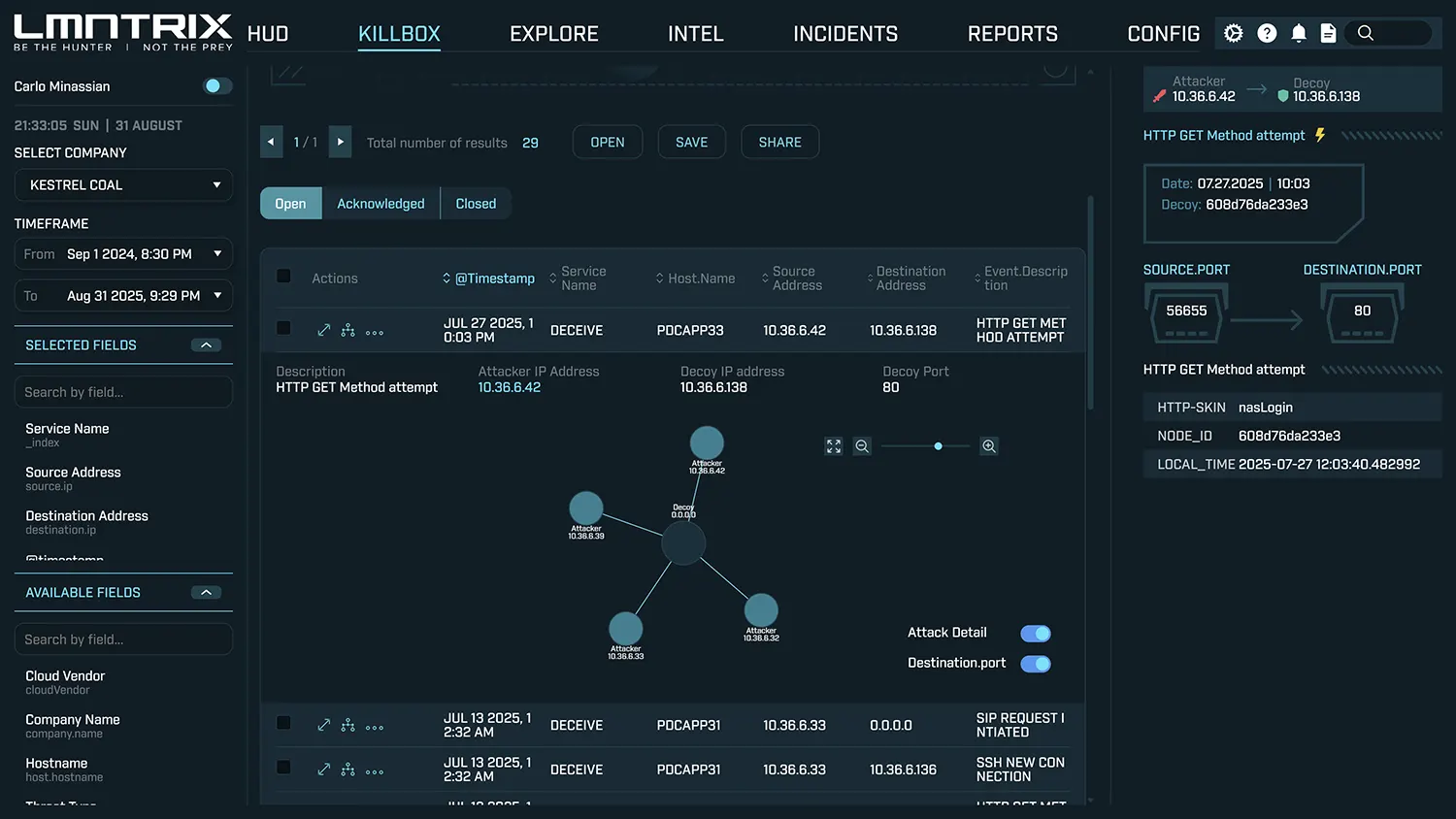Open more options dots for SSH NEW CONNECTION row
Viewport: 1456px width, 819px height.
coord(375,772)
